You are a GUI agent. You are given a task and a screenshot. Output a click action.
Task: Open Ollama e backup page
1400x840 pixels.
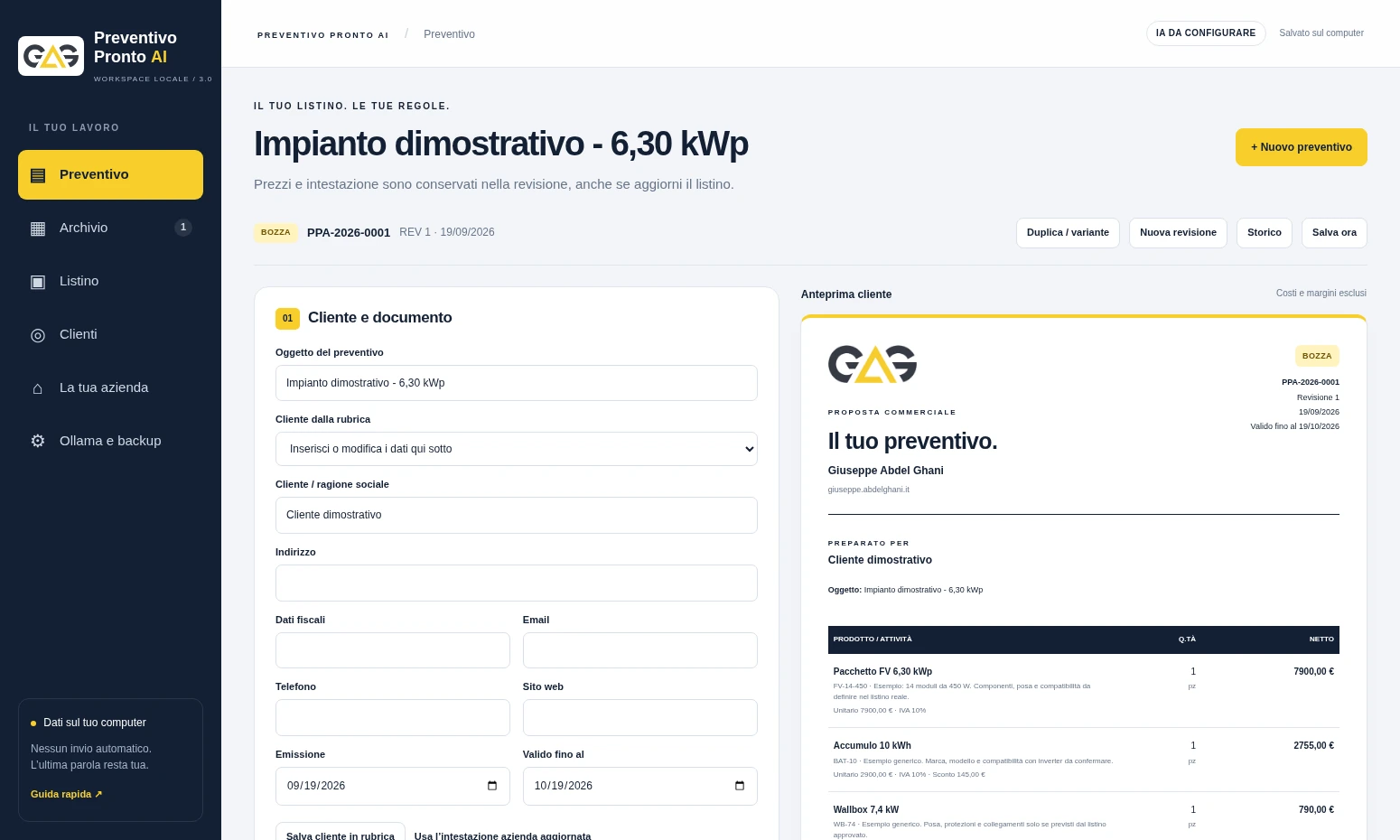[110, 441]
